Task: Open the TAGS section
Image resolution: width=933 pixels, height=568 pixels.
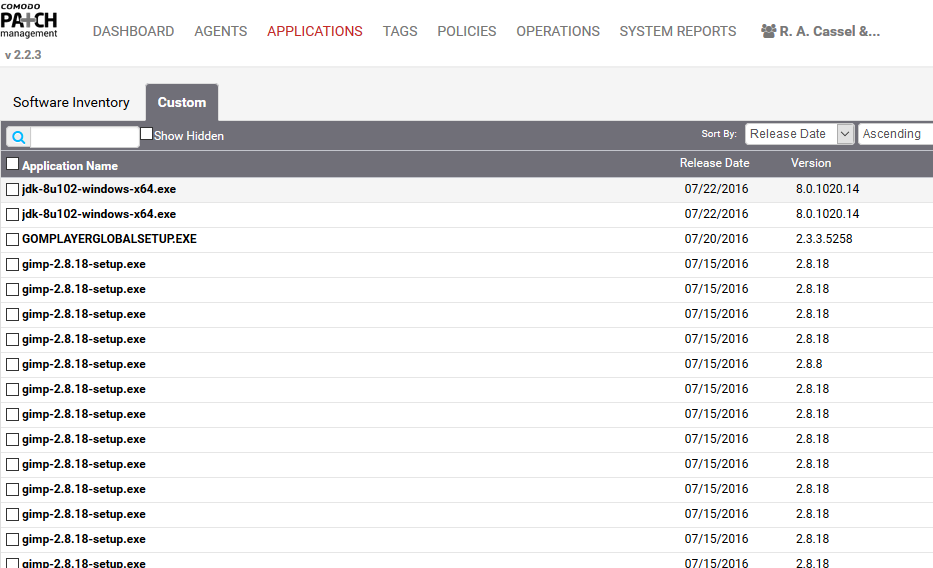Action: click(x=400, y=31)
